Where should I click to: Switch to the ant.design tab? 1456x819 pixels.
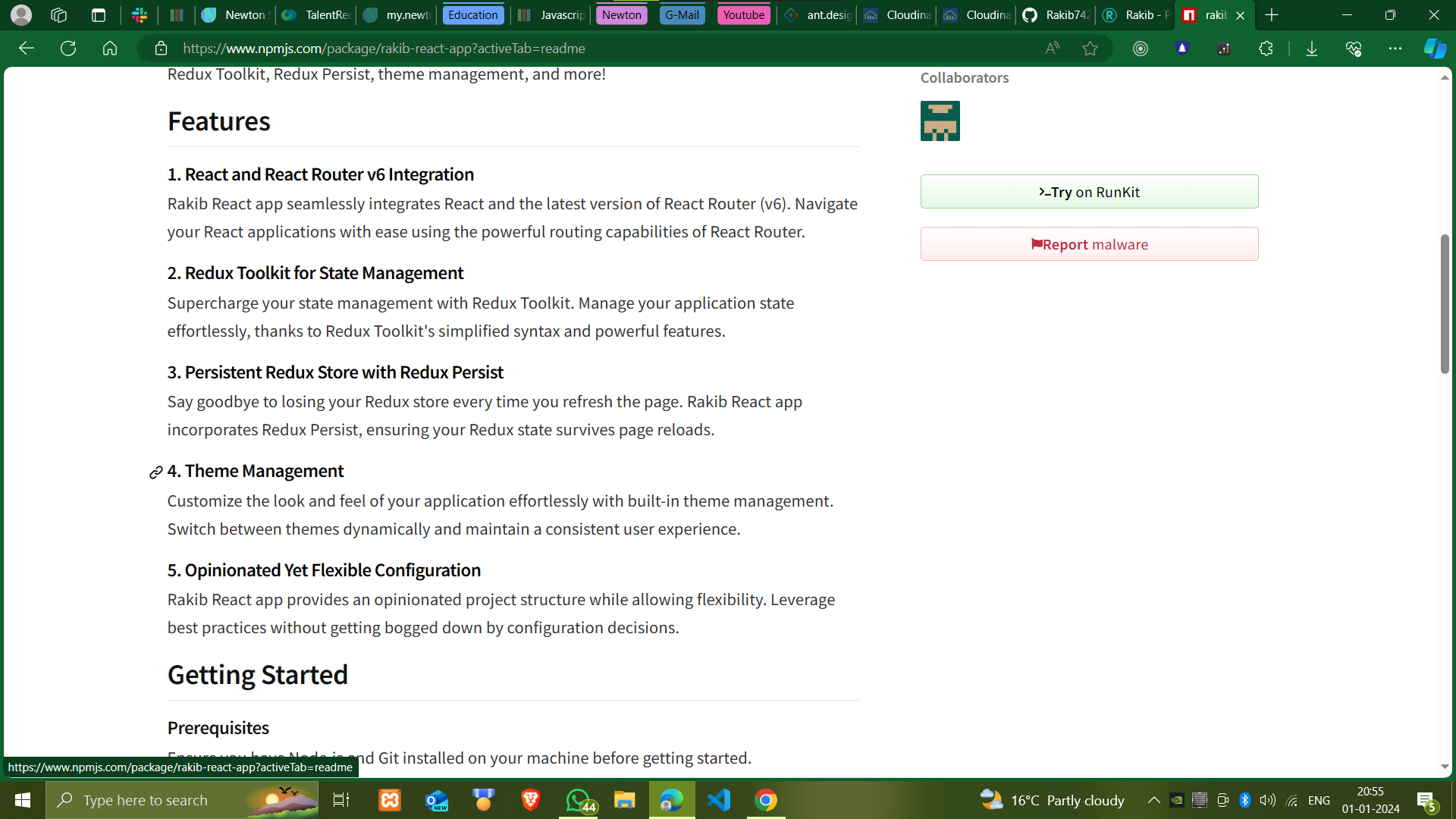click(817, 14)
